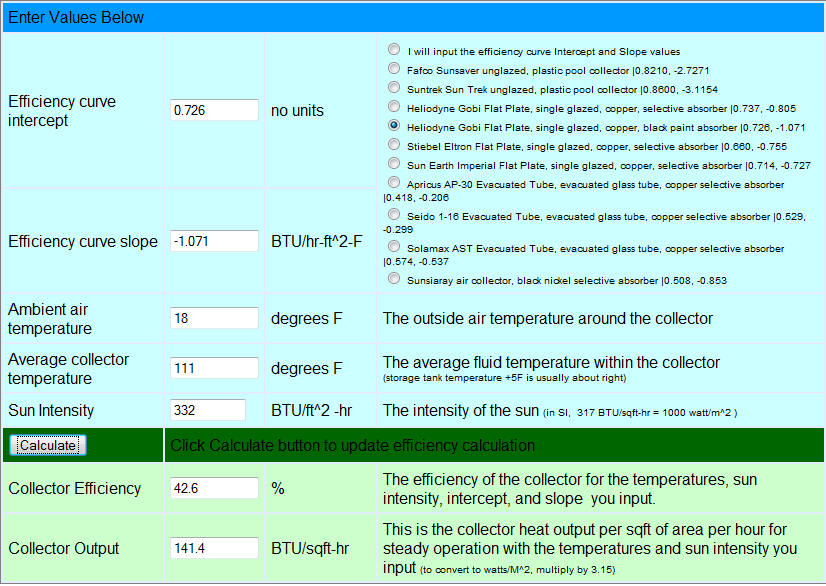Focus the Efficiency curve intercept input field
Screen dimensions: 826x586
click(x=214, y=110)
